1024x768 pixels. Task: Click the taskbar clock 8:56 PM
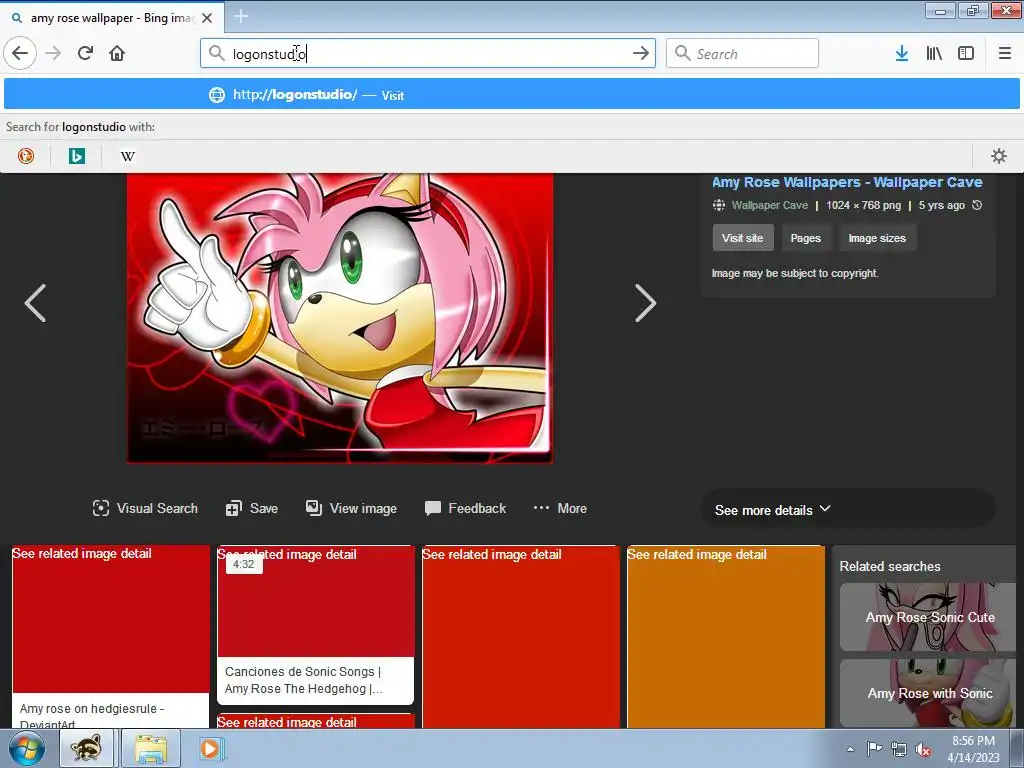click(973, 748)
